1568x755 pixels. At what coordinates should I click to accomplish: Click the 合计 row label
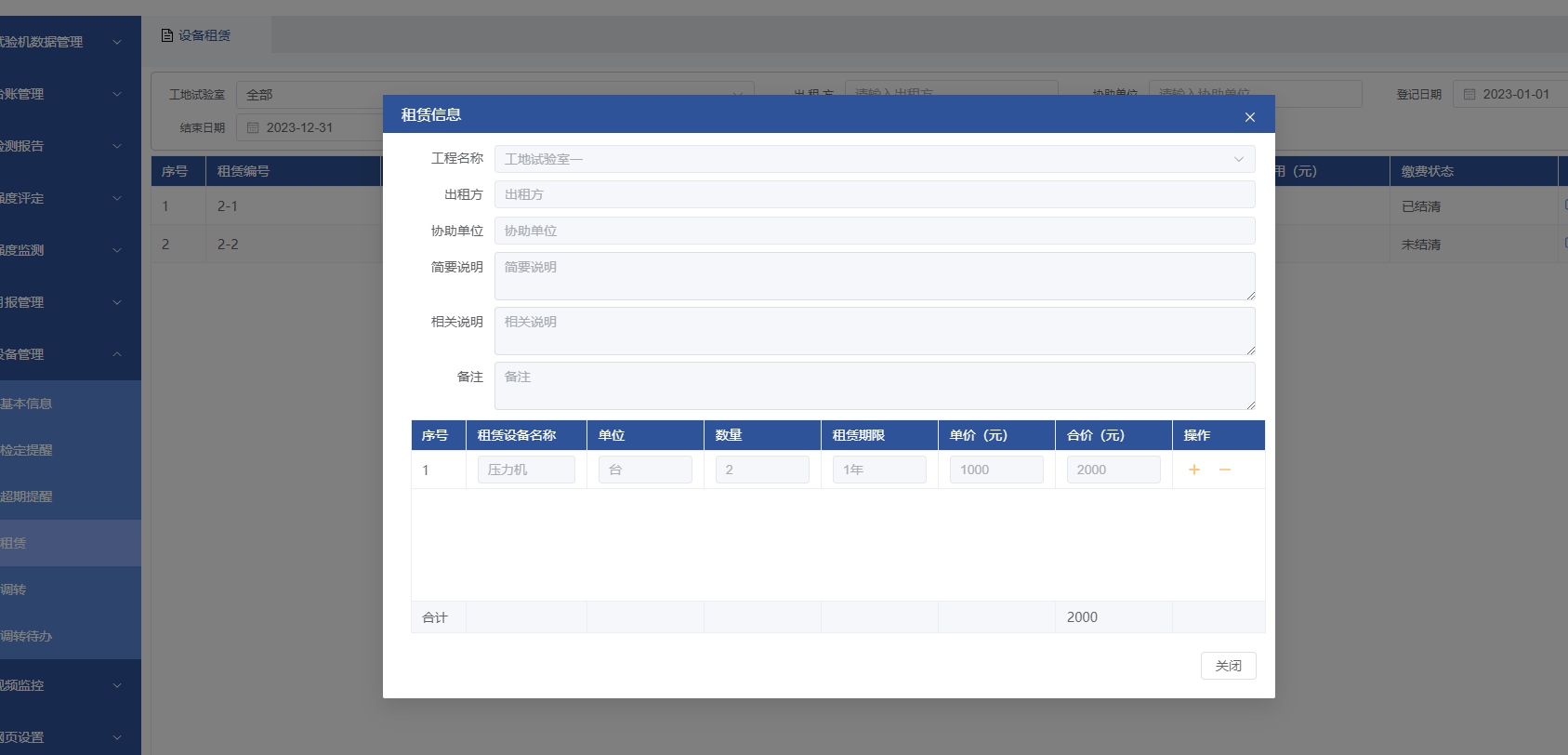[435, 617]
